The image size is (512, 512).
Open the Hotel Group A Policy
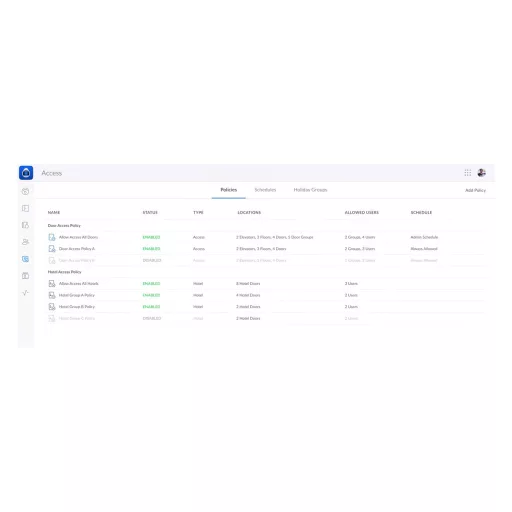click(77, 295)
